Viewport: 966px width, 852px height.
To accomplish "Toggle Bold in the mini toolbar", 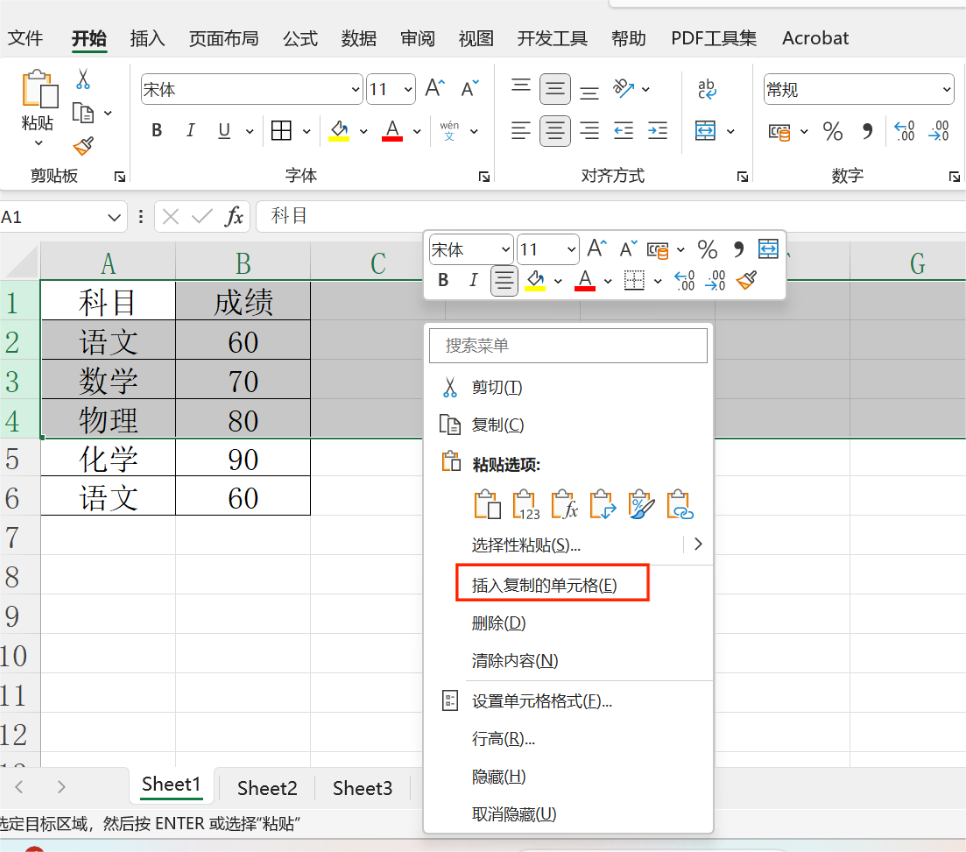I will (x=443, y=280).
